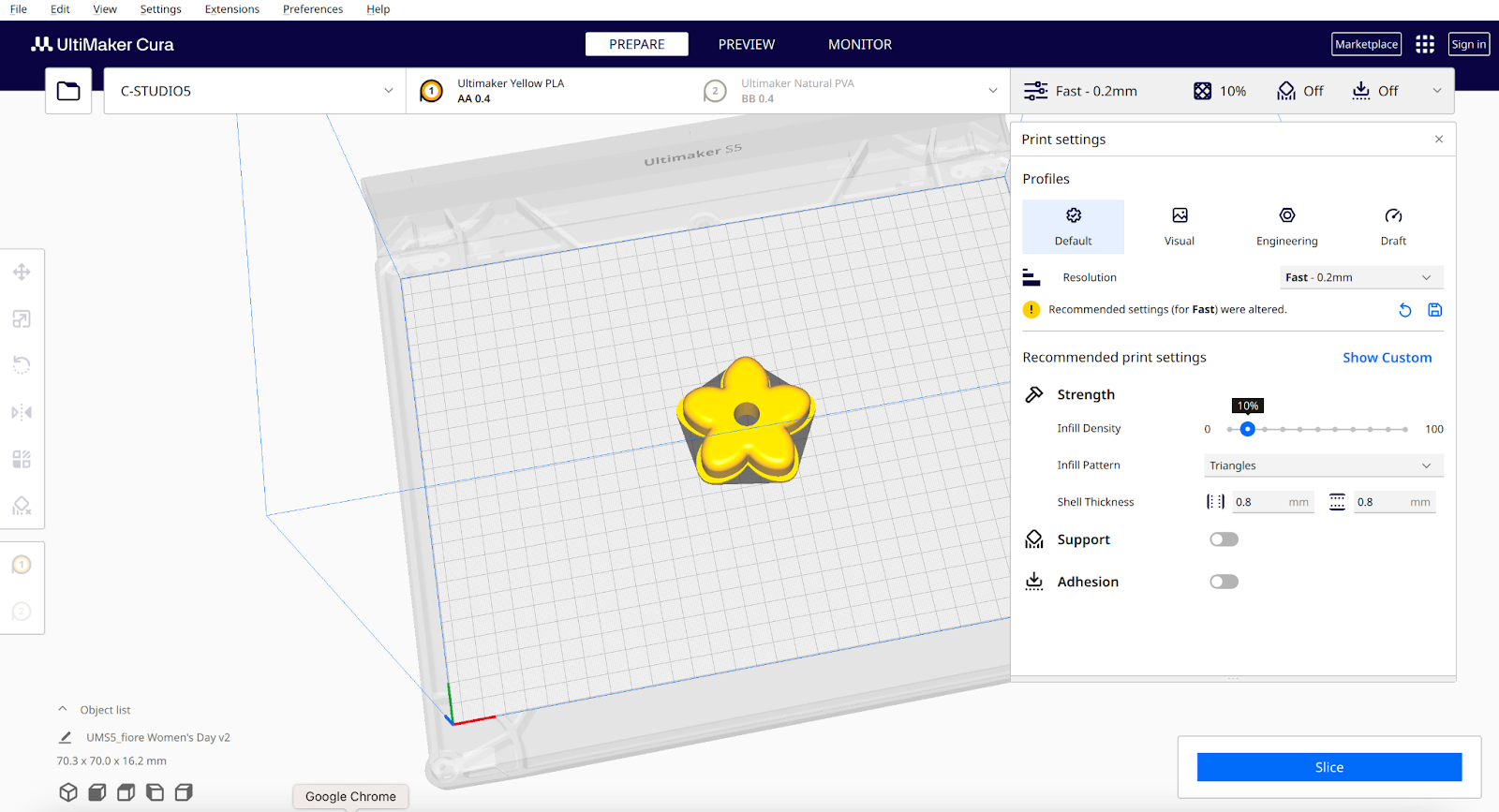This screenshot has height=812, width=1499.
Task: Open the Preferences menu
Action: tap(313, 9)
